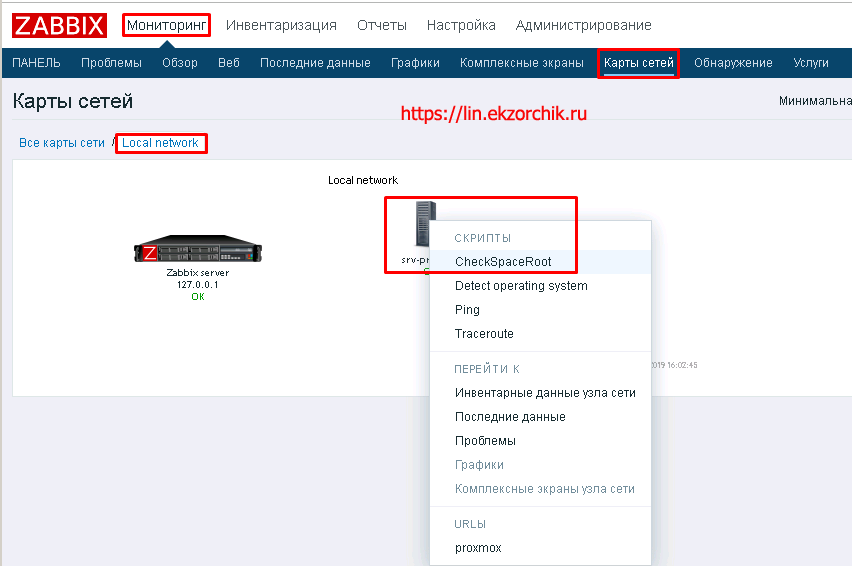The width and height of the screenshot is (852, 566).
Task: Open the Последние данные submenu tab
Action: tap(315, 63)
